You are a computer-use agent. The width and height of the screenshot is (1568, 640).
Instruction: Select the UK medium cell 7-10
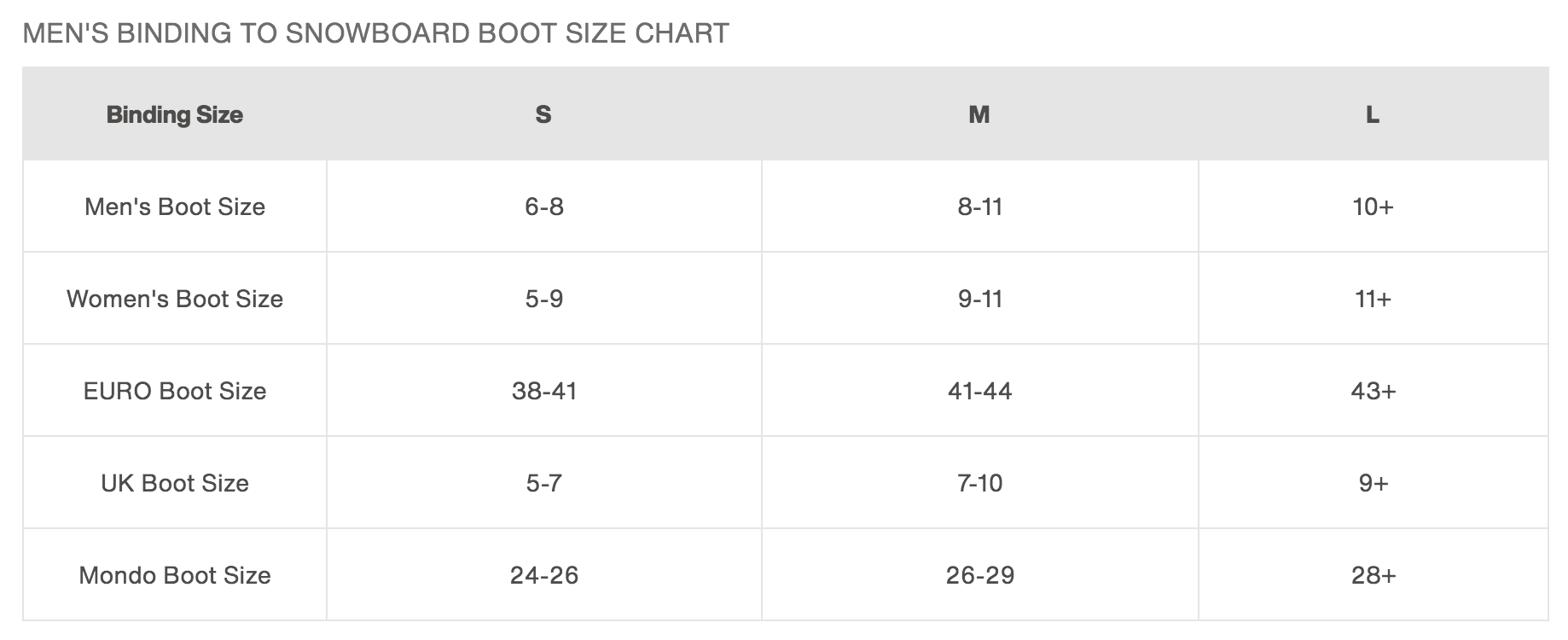979,483
